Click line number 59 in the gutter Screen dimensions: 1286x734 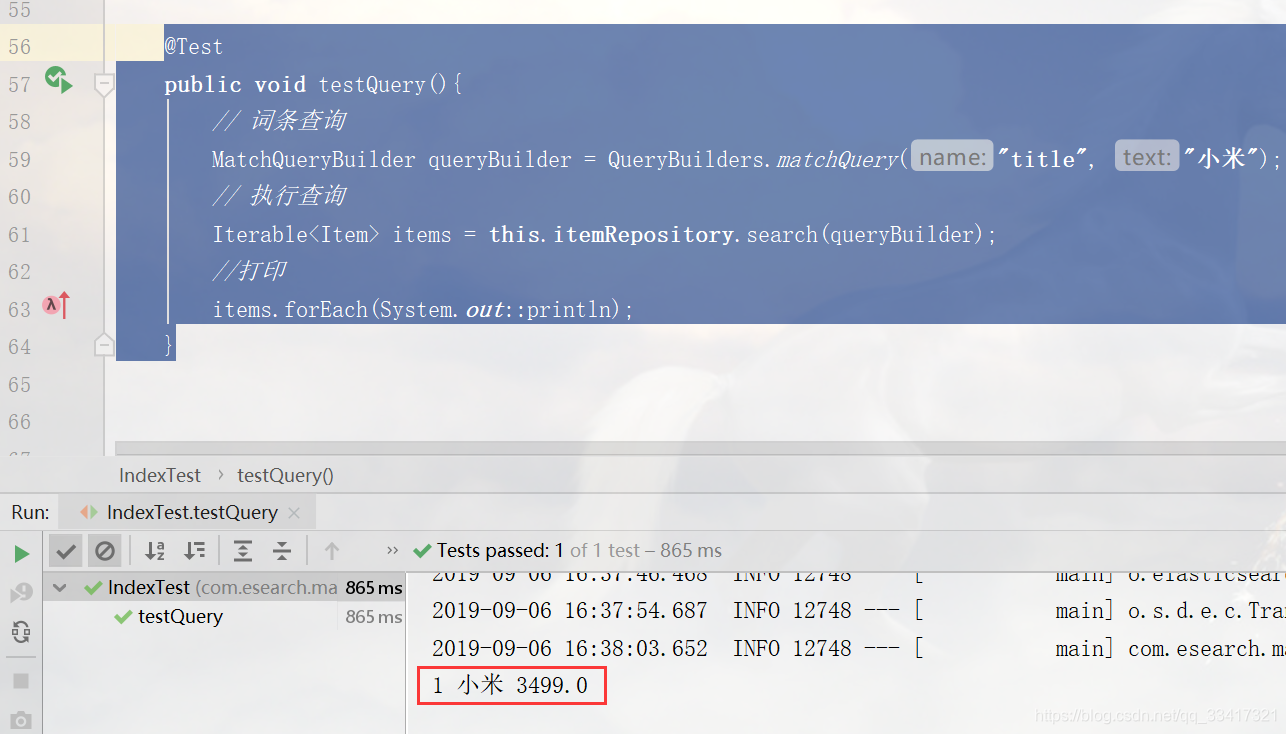click(20, 160)
